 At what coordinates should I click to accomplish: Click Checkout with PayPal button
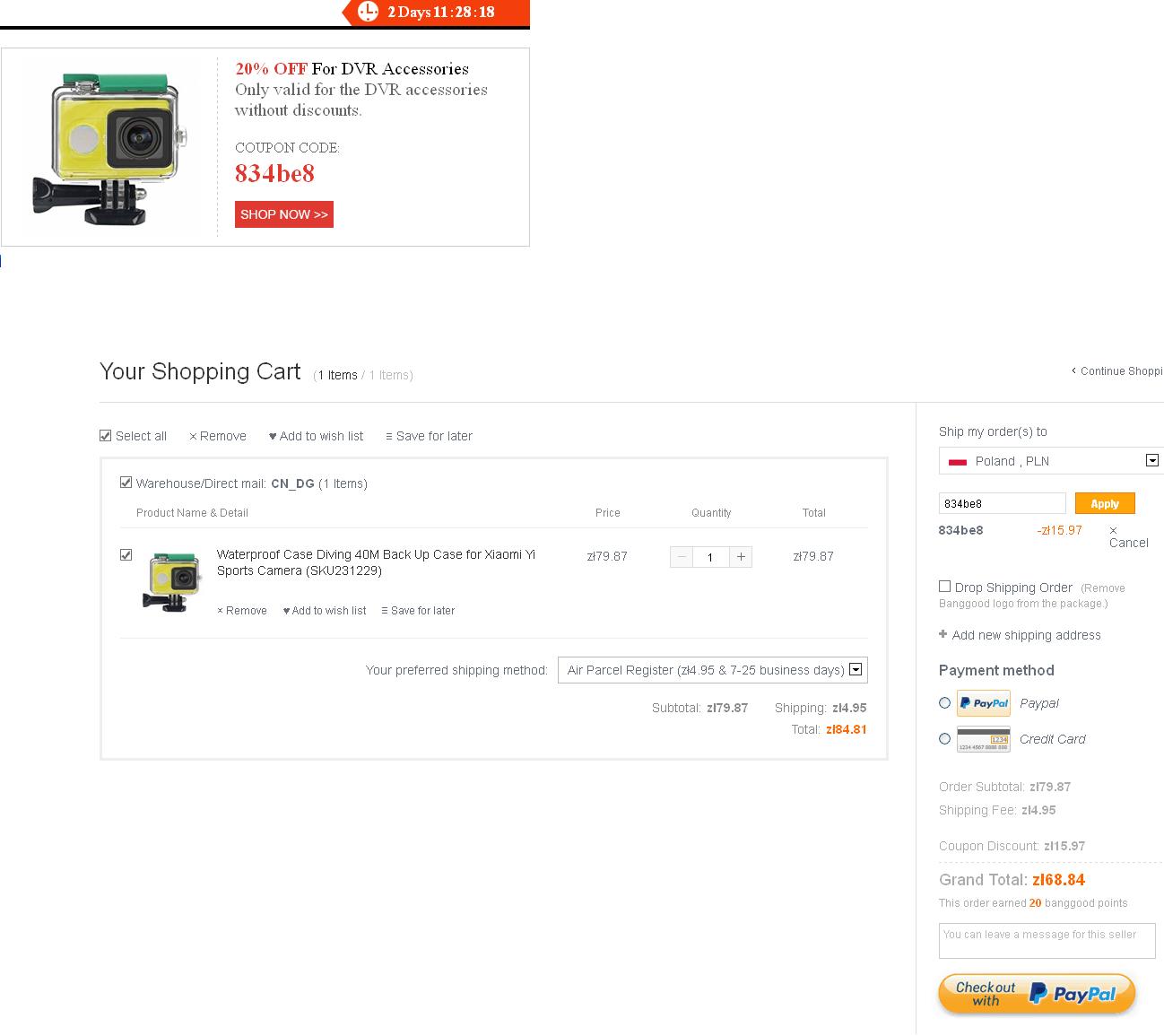1038,994
